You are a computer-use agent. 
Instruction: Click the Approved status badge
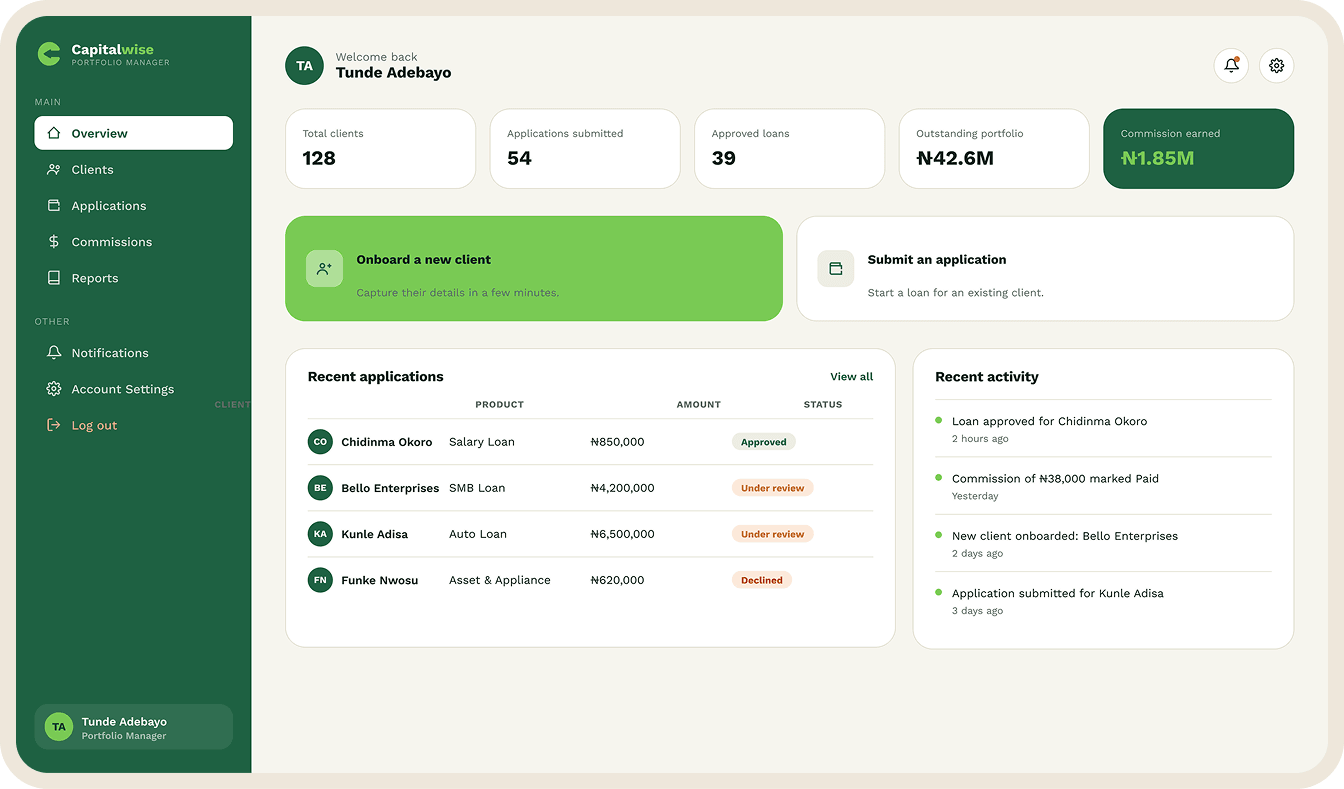click(764, 442)
